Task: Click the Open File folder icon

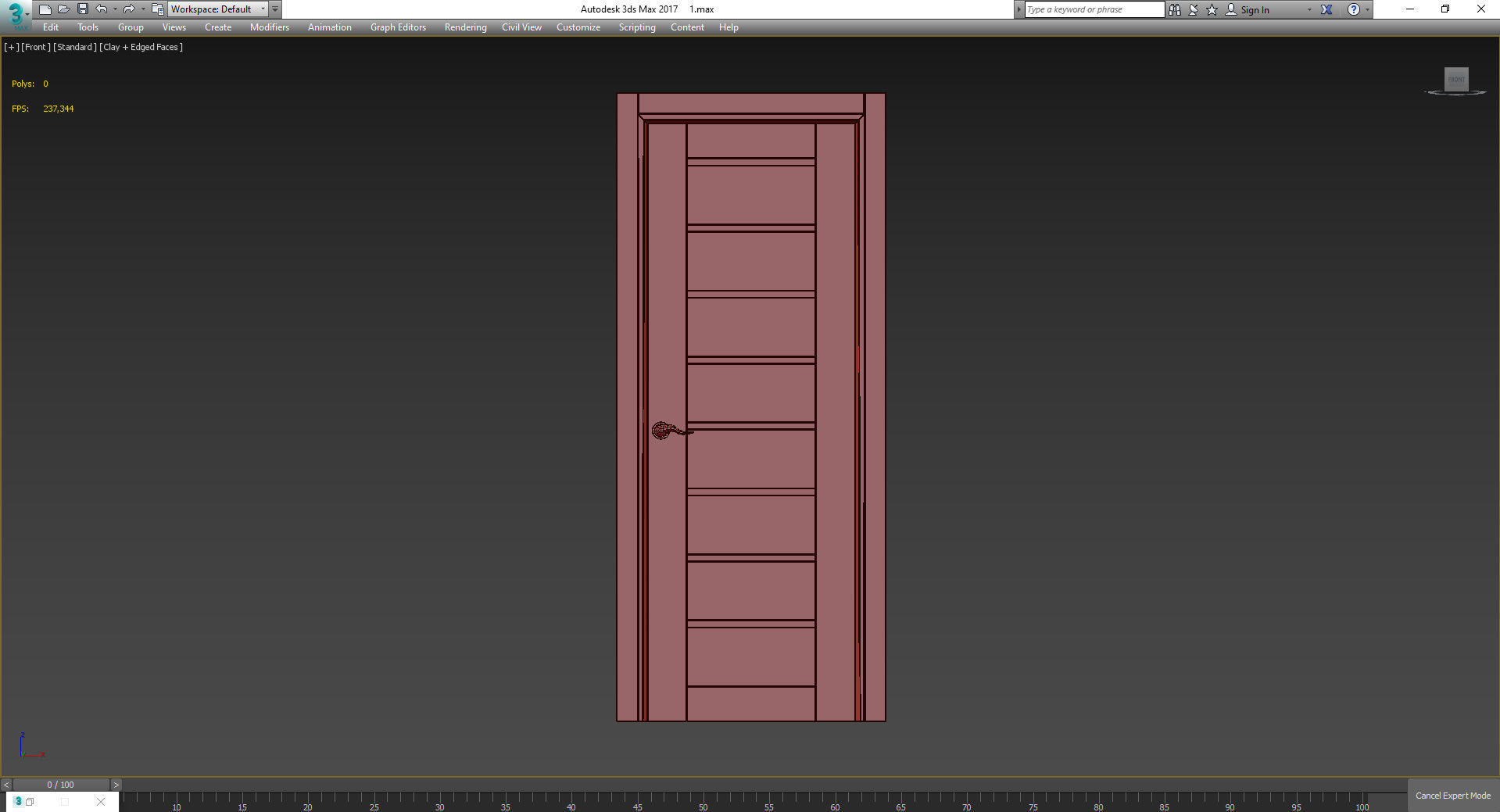Action: [x=63, y=9]
